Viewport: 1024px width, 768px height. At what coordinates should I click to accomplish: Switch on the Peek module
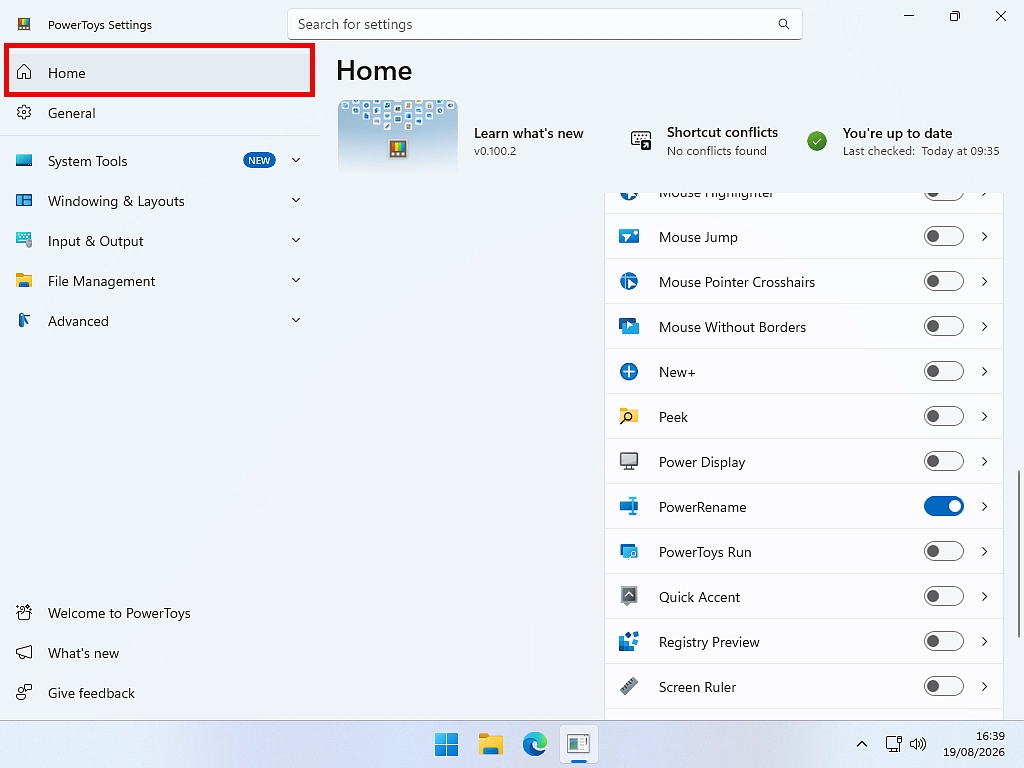[x=944, y=417]
